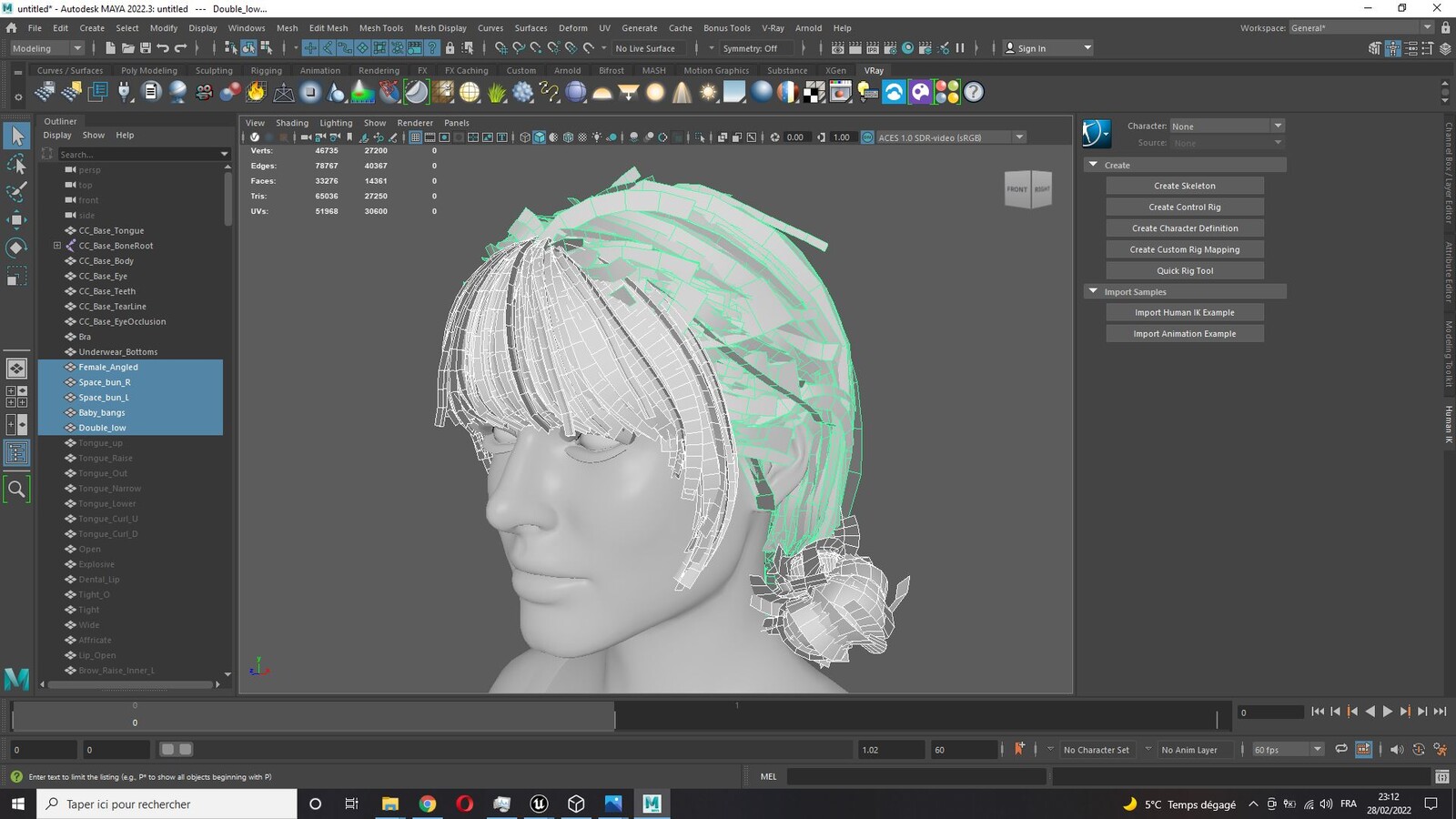Toggle audio mute speaker icon

click(x=1396, y=749)
